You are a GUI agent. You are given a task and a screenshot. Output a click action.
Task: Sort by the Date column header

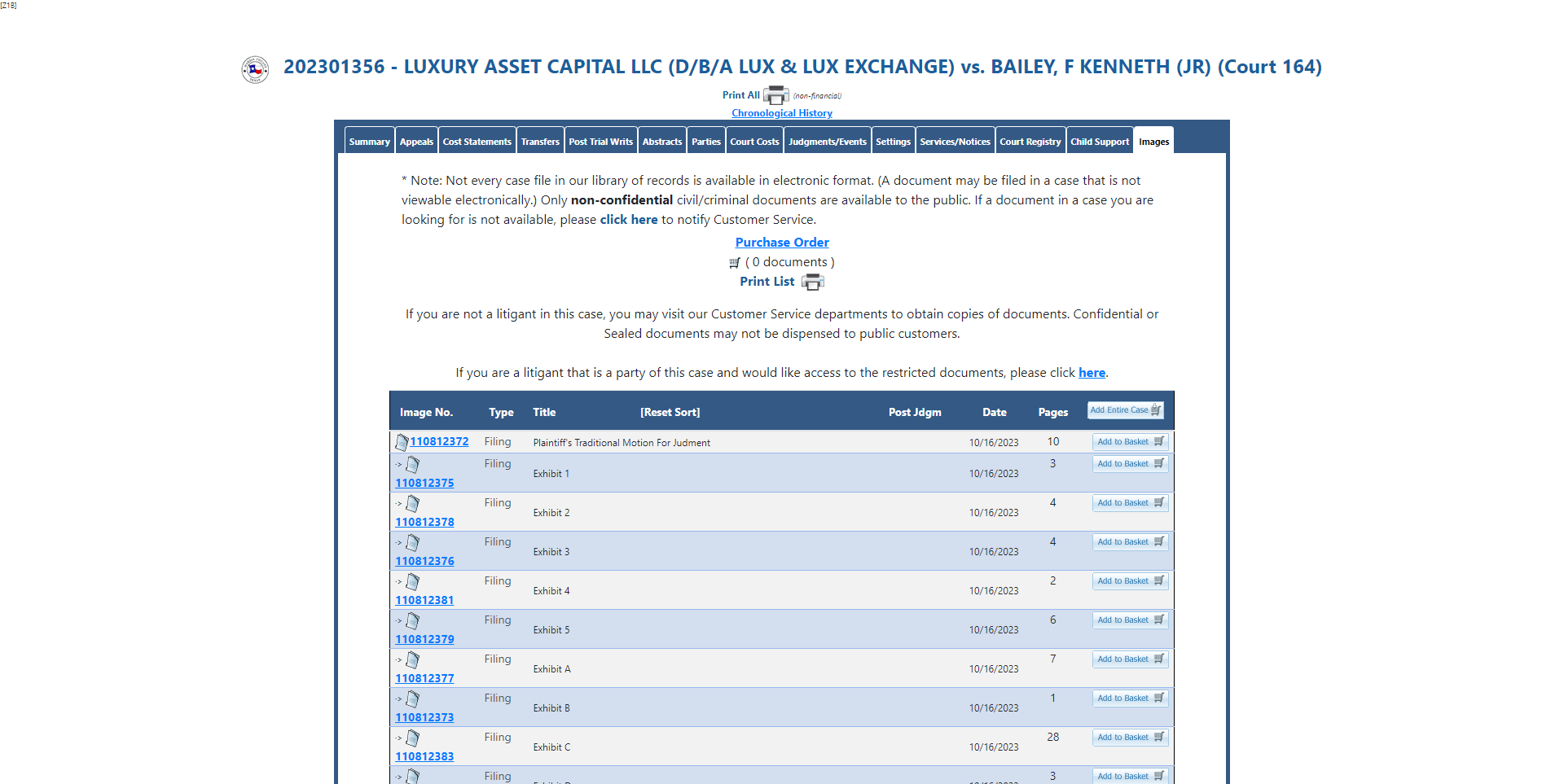pyautogui.click(x=994, y=413)
